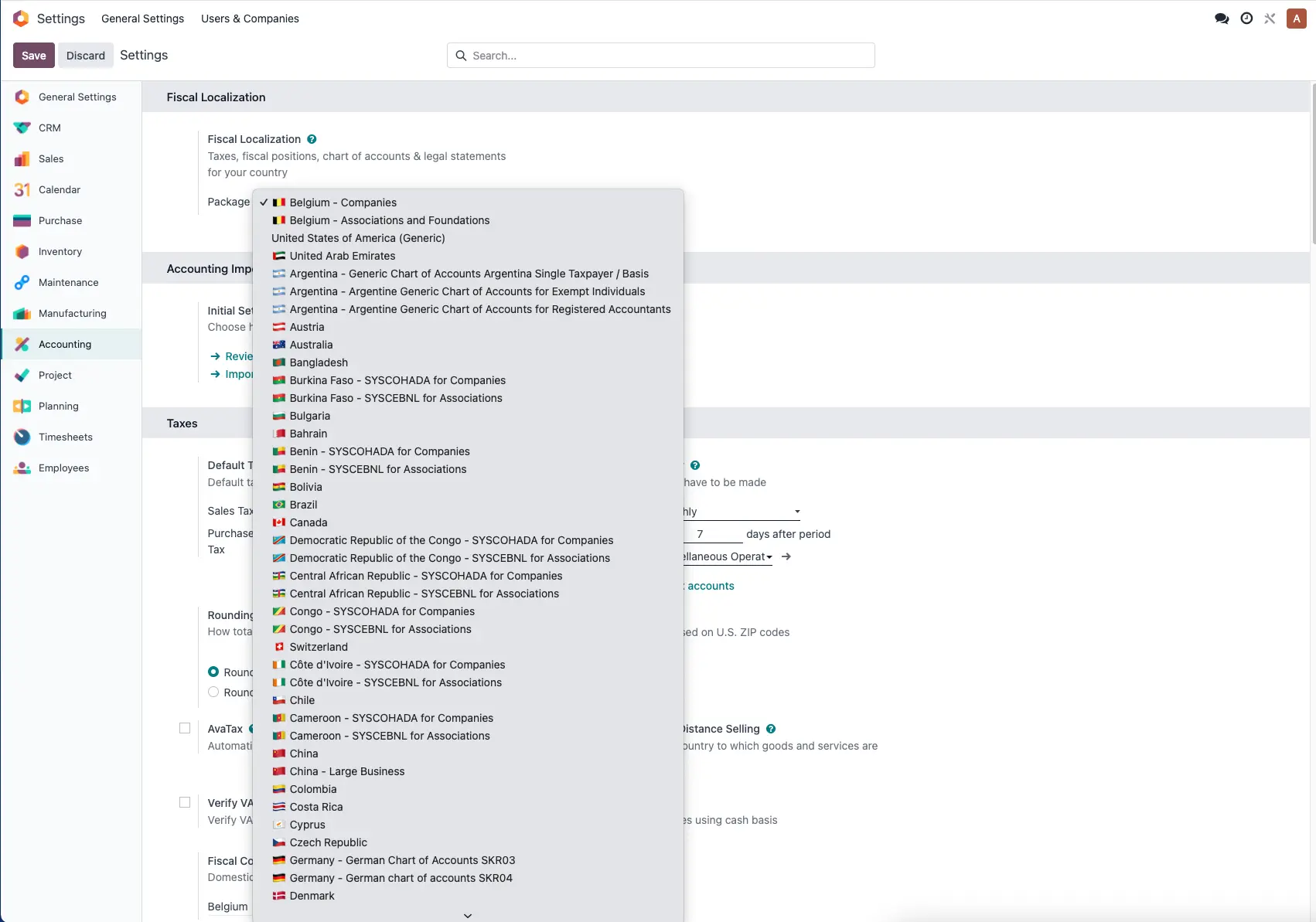The height and width of the screenshot is (922, 1316).
Task: Enable the Verify VAT checkbox
Action: [x=185, y=802]
